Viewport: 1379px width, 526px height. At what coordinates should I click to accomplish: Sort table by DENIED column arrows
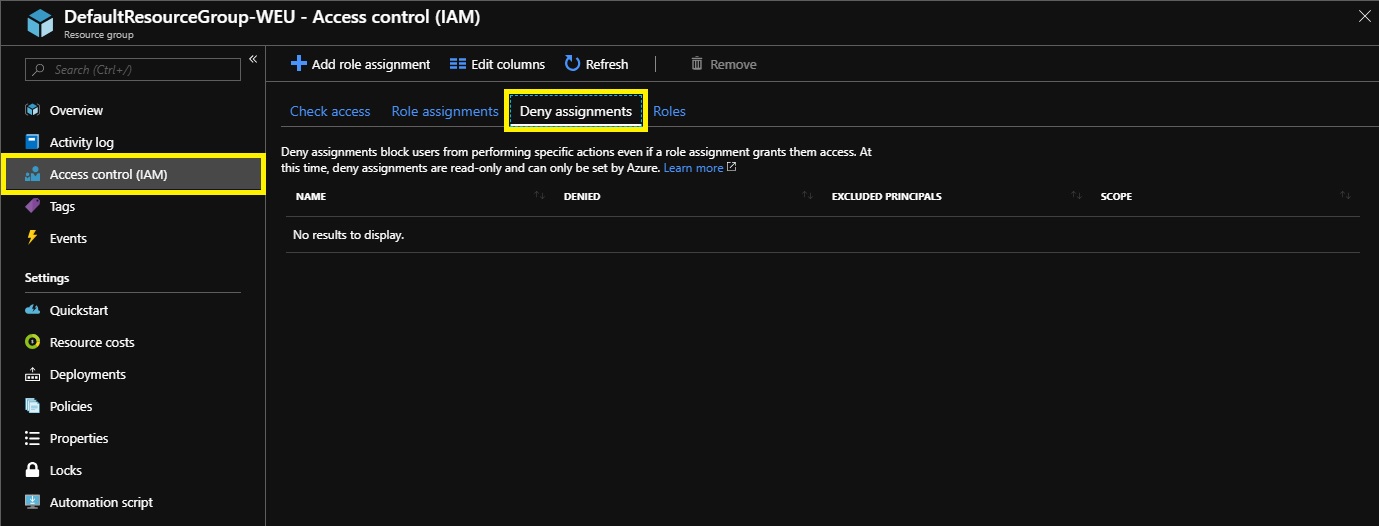[x=808, y=196]
